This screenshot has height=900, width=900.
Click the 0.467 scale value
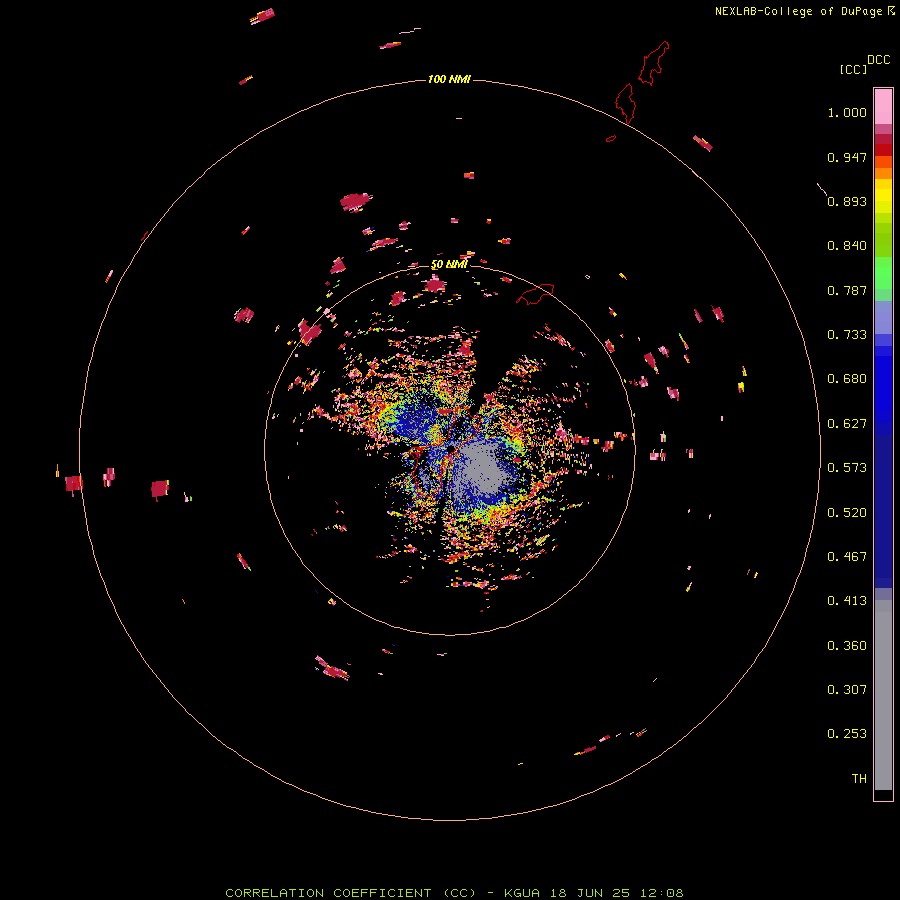point(847,557)
